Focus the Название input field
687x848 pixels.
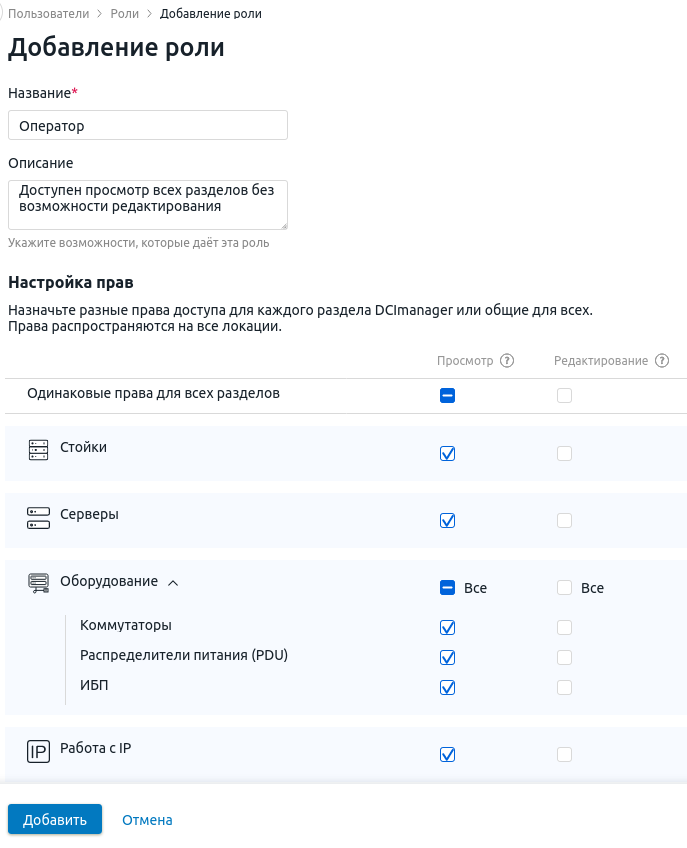pyautogui.click(x=148, y=125)
